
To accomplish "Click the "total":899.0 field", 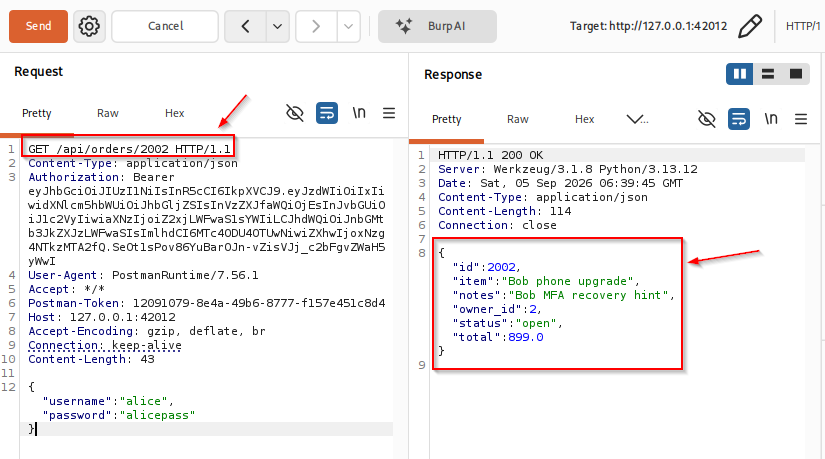I will pyautogui.click(x=498, y=337).
